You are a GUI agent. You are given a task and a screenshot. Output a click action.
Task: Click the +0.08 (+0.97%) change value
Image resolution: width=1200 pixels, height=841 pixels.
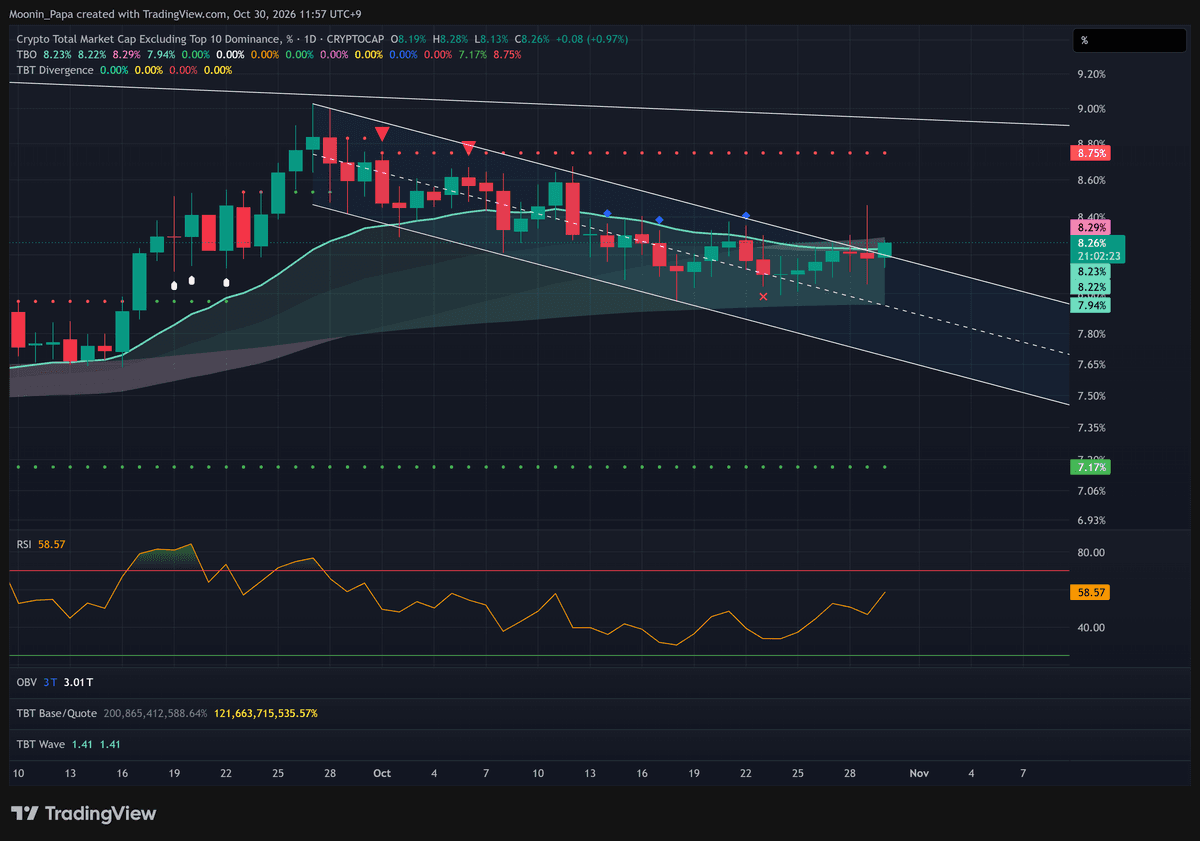(593, 39)
